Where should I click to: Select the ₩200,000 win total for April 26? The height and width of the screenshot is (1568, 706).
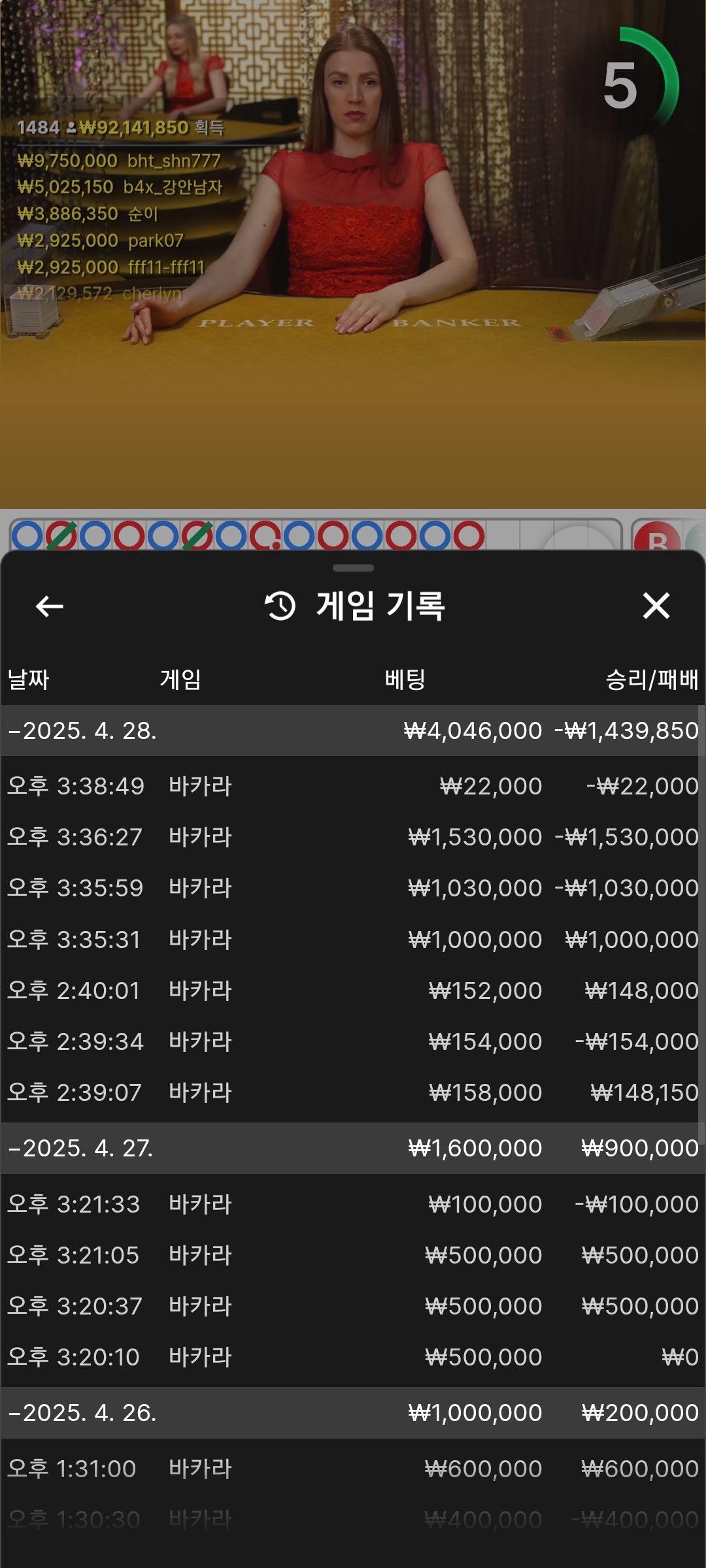pos(640,1413)
